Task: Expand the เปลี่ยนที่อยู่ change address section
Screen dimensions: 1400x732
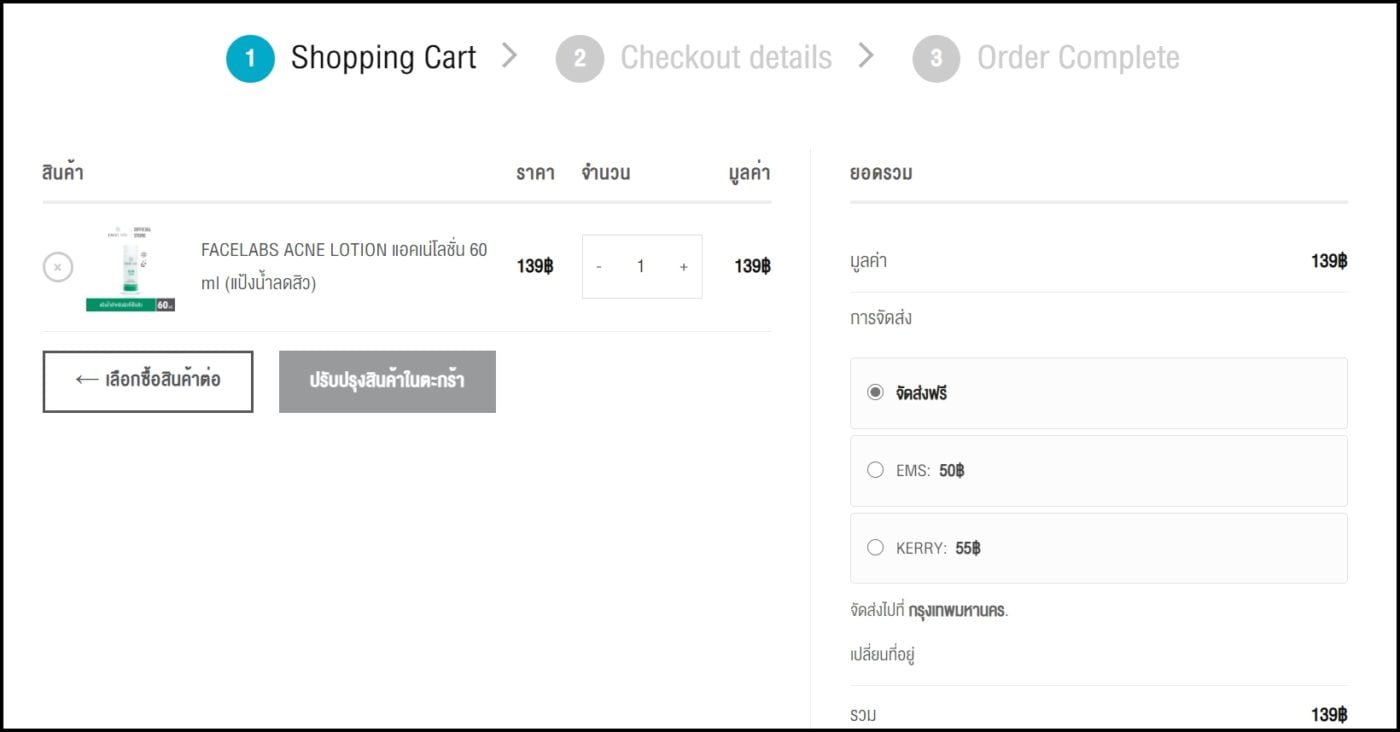Action: point(882,656)
